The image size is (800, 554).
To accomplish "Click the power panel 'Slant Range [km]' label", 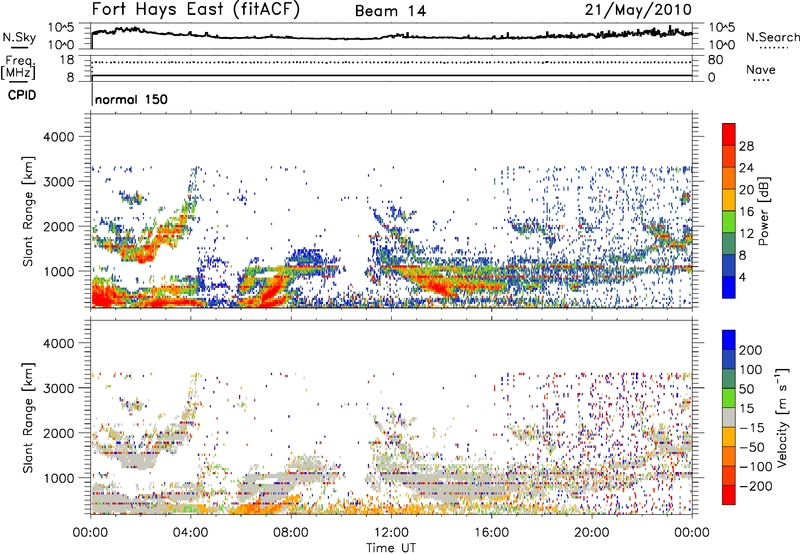I will [x=28, y=211].
